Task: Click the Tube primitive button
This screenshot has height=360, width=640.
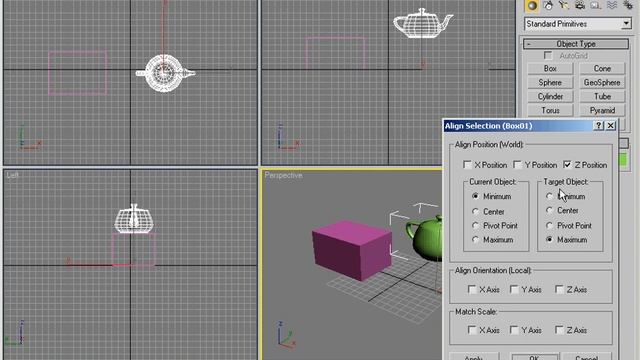Action: tap(602, 96)
